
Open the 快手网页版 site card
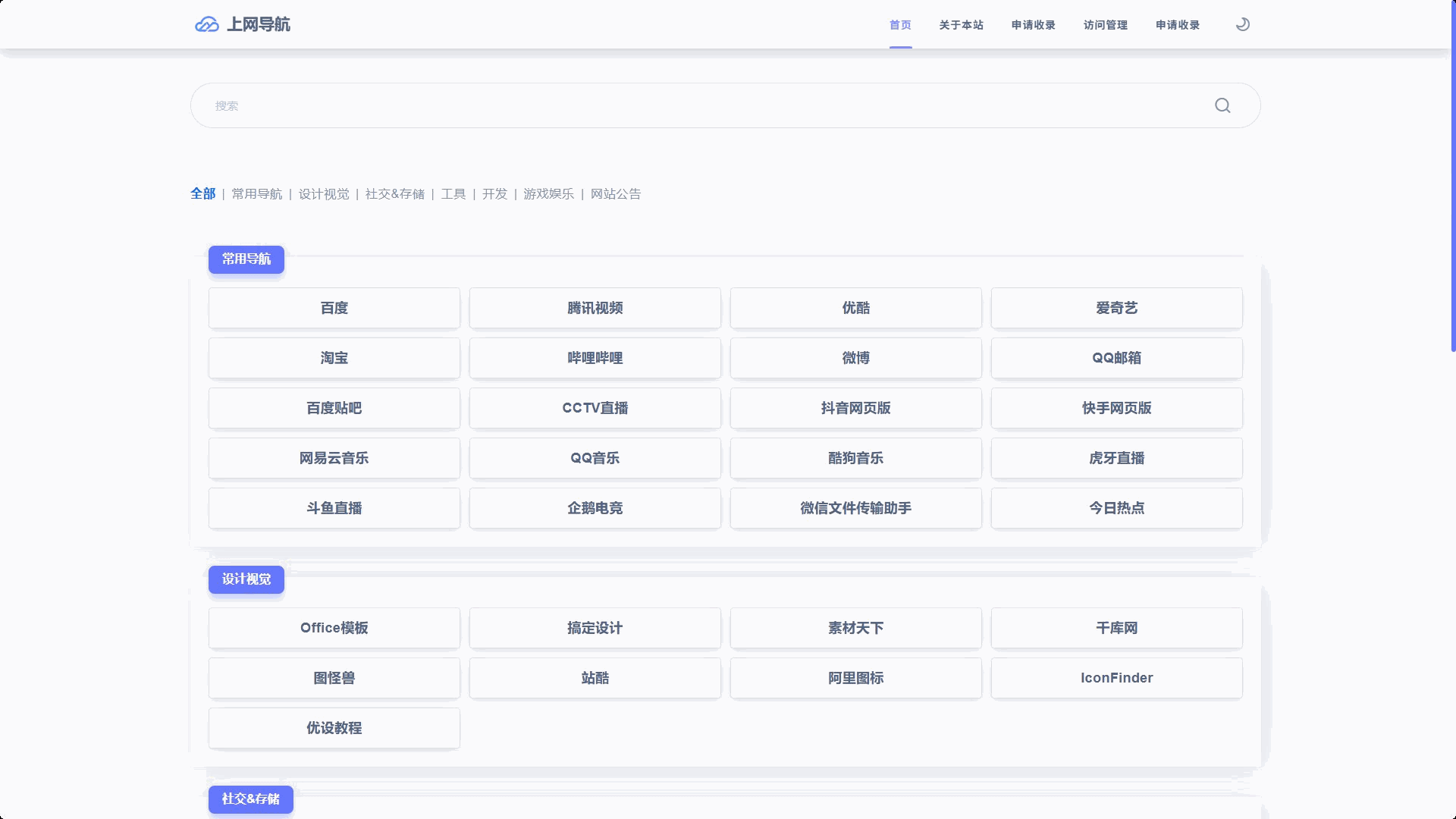pyautogui.click(x=1117, y=408)
